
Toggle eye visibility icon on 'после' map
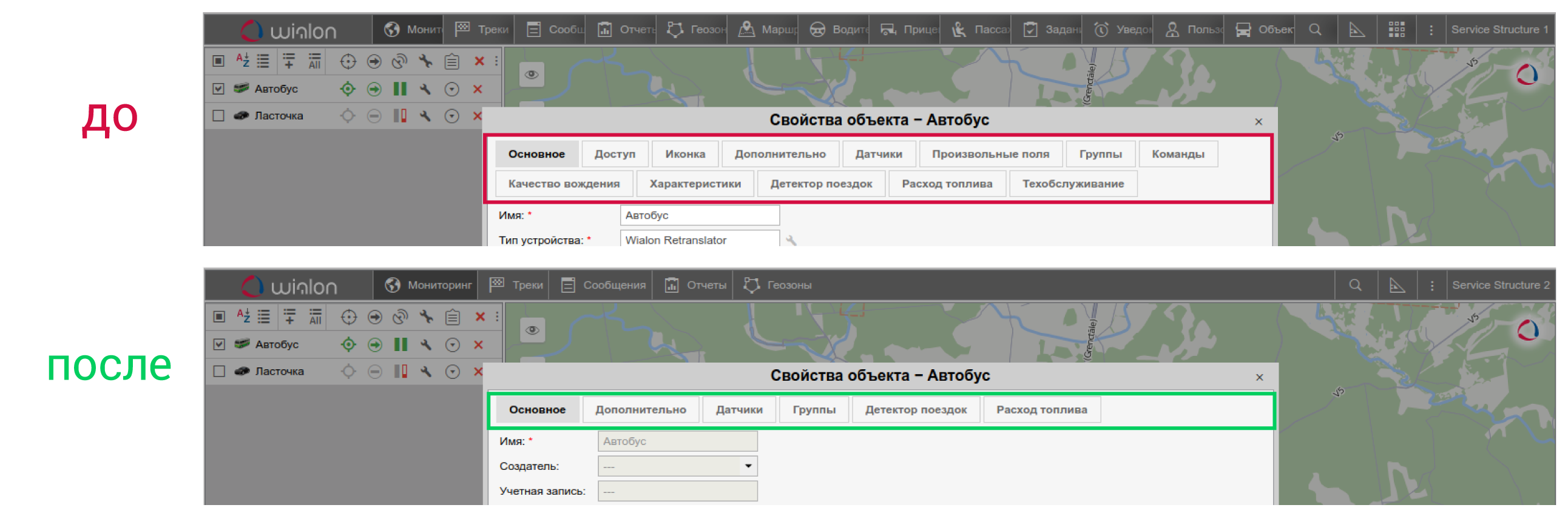tap(532, 330)
